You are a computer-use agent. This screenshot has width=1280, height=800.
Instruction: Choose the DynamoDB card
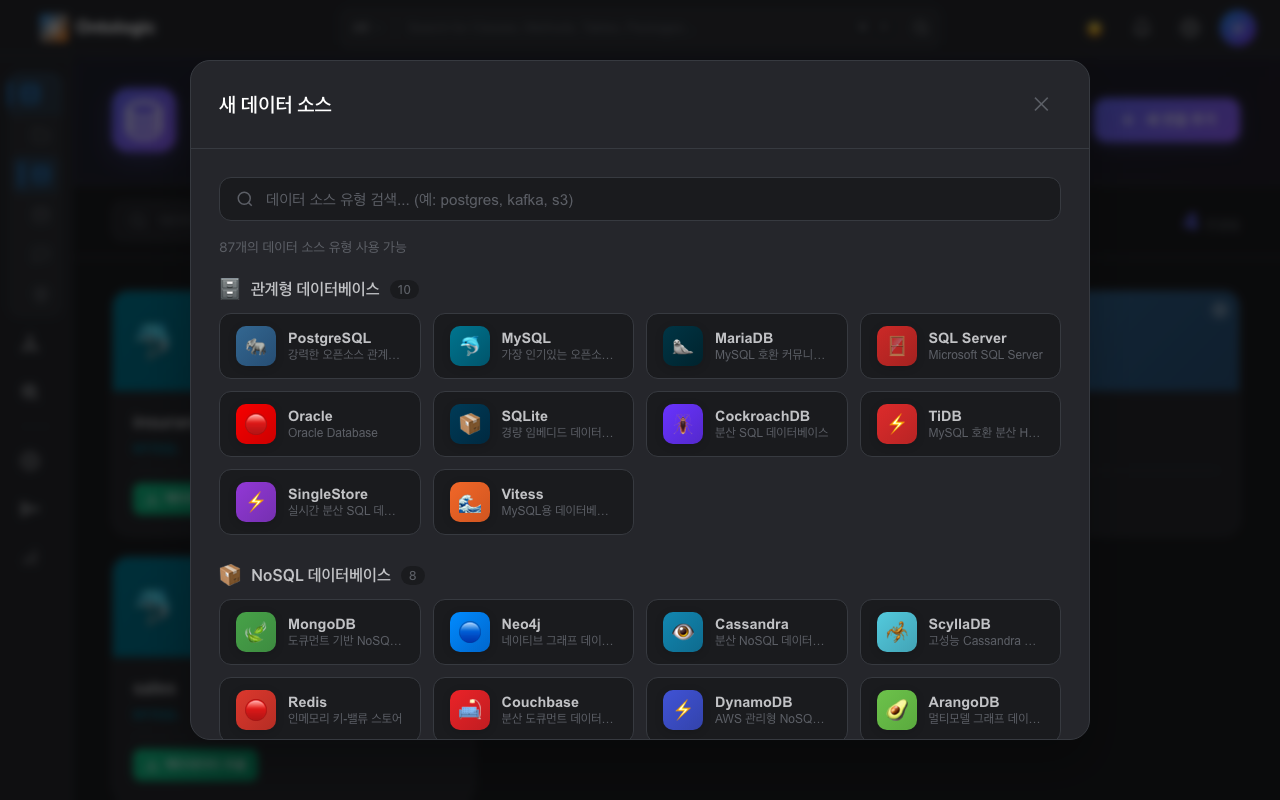point(747,709)
